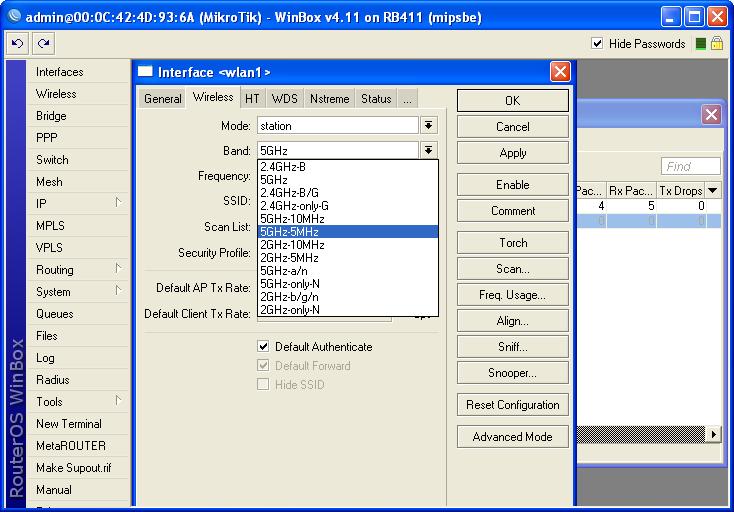Click the Sniff... button
The width and height of the screenshot is (734, 512).
513,347
